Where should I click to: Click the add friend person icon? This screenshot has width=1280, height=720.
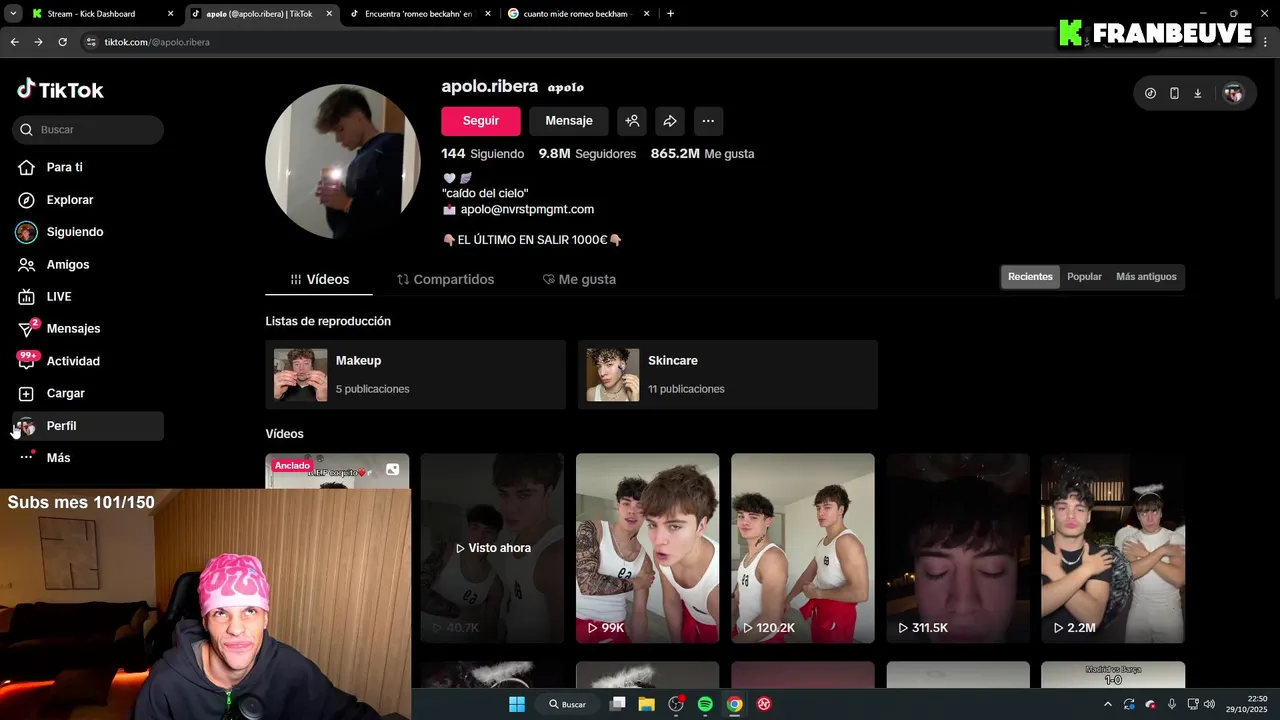pyautogui.click(x=632, y=121)
